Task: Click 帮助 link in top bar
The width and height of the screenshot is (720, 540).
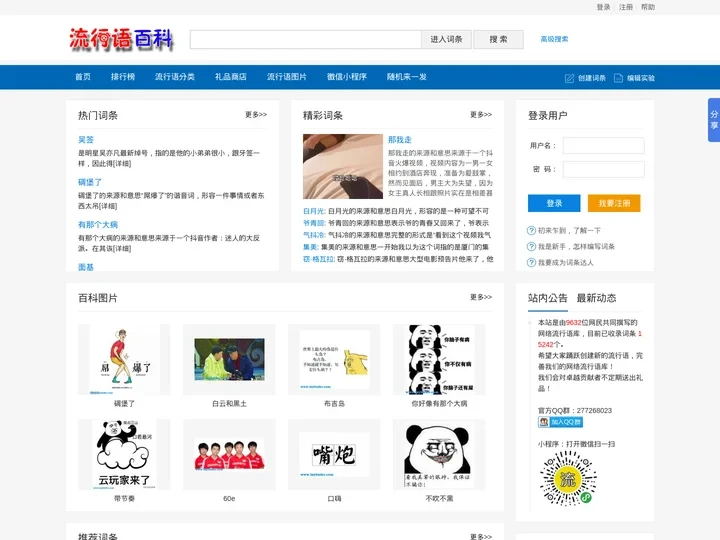Action: point(648,7)
